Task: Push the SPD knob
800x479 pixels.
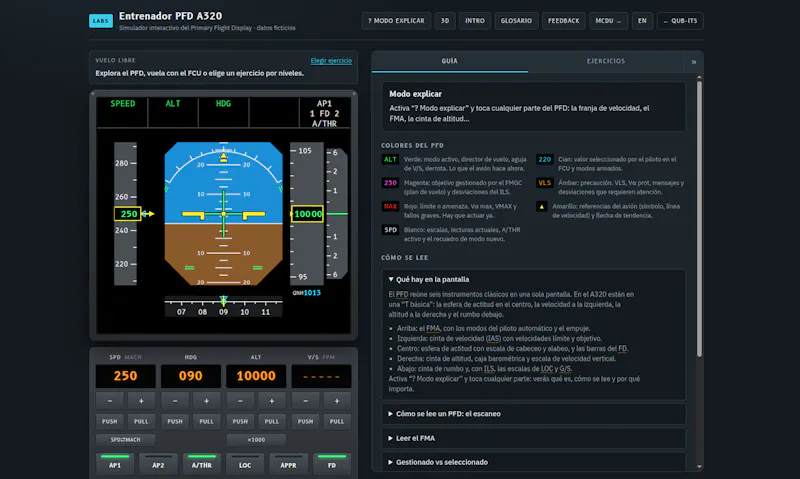Action: pos(110,421)
